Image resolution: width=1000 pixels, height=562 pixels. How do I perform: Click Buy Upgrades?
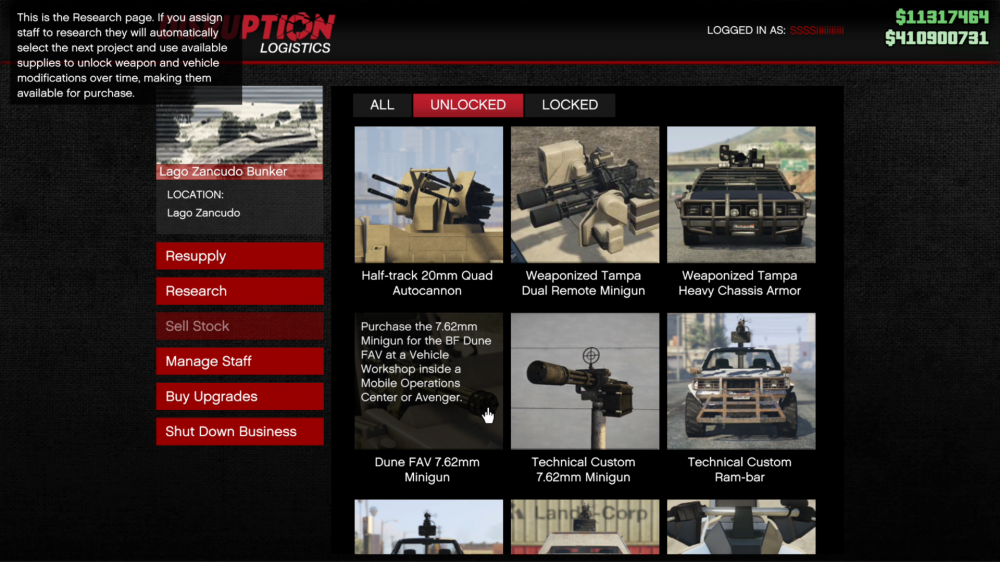click(240, 396)
